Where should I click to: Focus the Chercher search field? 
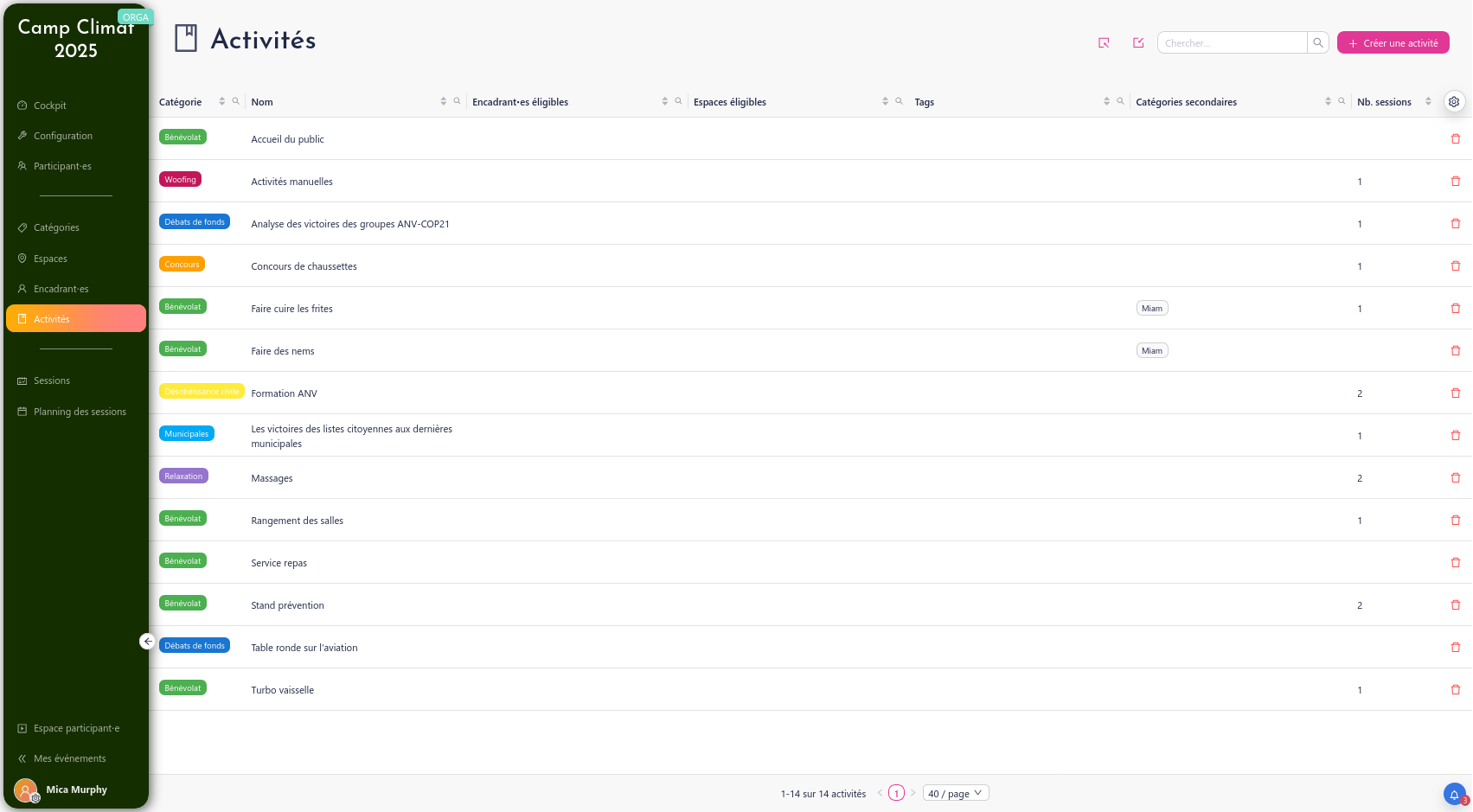[1232, 43]
